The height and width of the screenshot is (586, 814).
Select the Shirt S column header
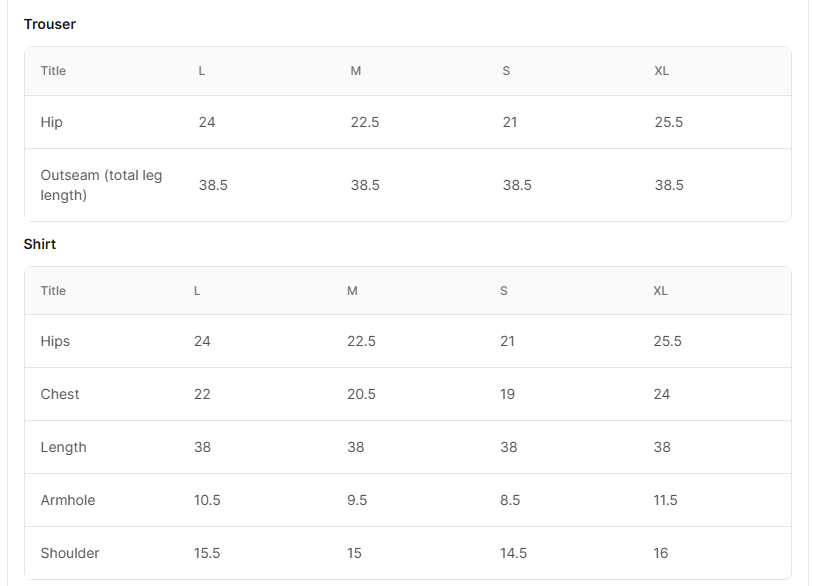coord(504,291)
